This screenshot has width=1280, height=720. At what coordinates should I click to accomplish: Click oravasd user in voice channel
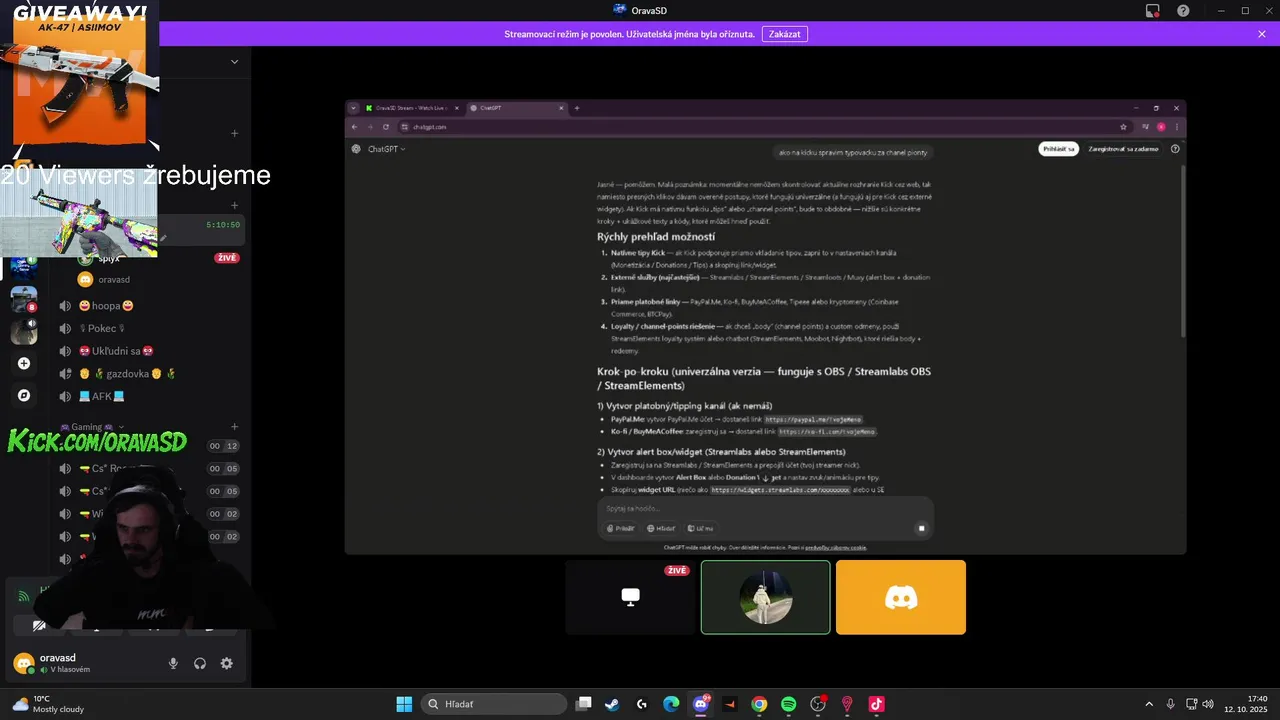(105, 280)
